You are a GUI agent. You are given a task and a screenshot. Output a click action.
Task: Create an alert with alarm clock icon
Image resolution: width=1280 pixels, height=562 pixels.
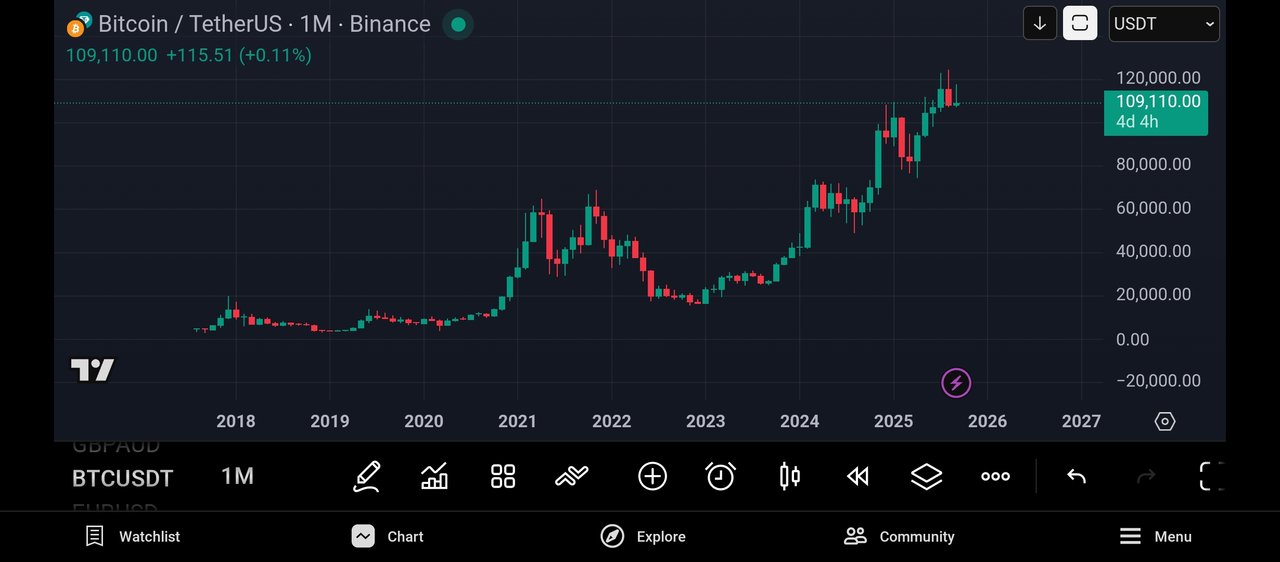[721, 477]
